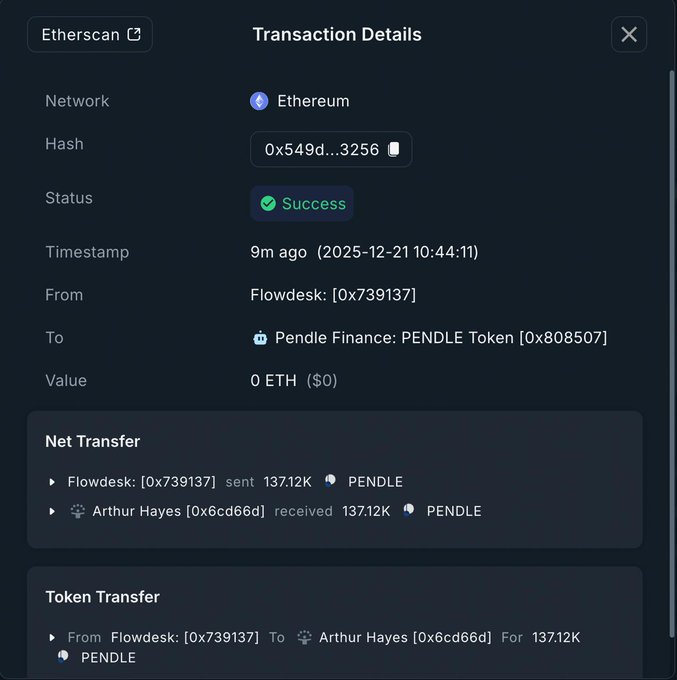The width and height of the screenshot is (677, 680).
Task: Click the Pendle Finance contract robot icon
Action: pos(260,338)
